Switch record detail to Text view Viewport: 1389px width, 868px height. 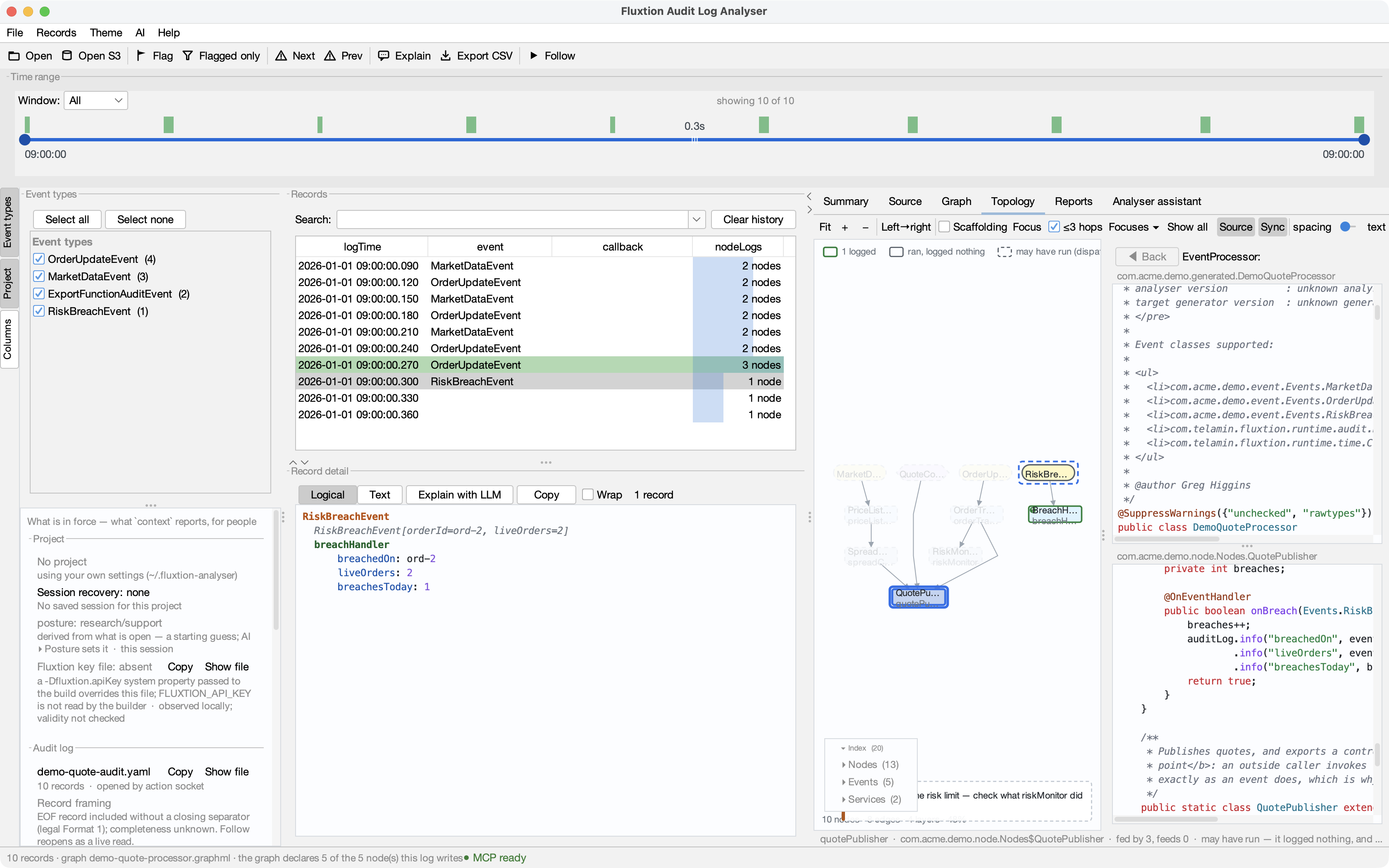click(379, 494)
